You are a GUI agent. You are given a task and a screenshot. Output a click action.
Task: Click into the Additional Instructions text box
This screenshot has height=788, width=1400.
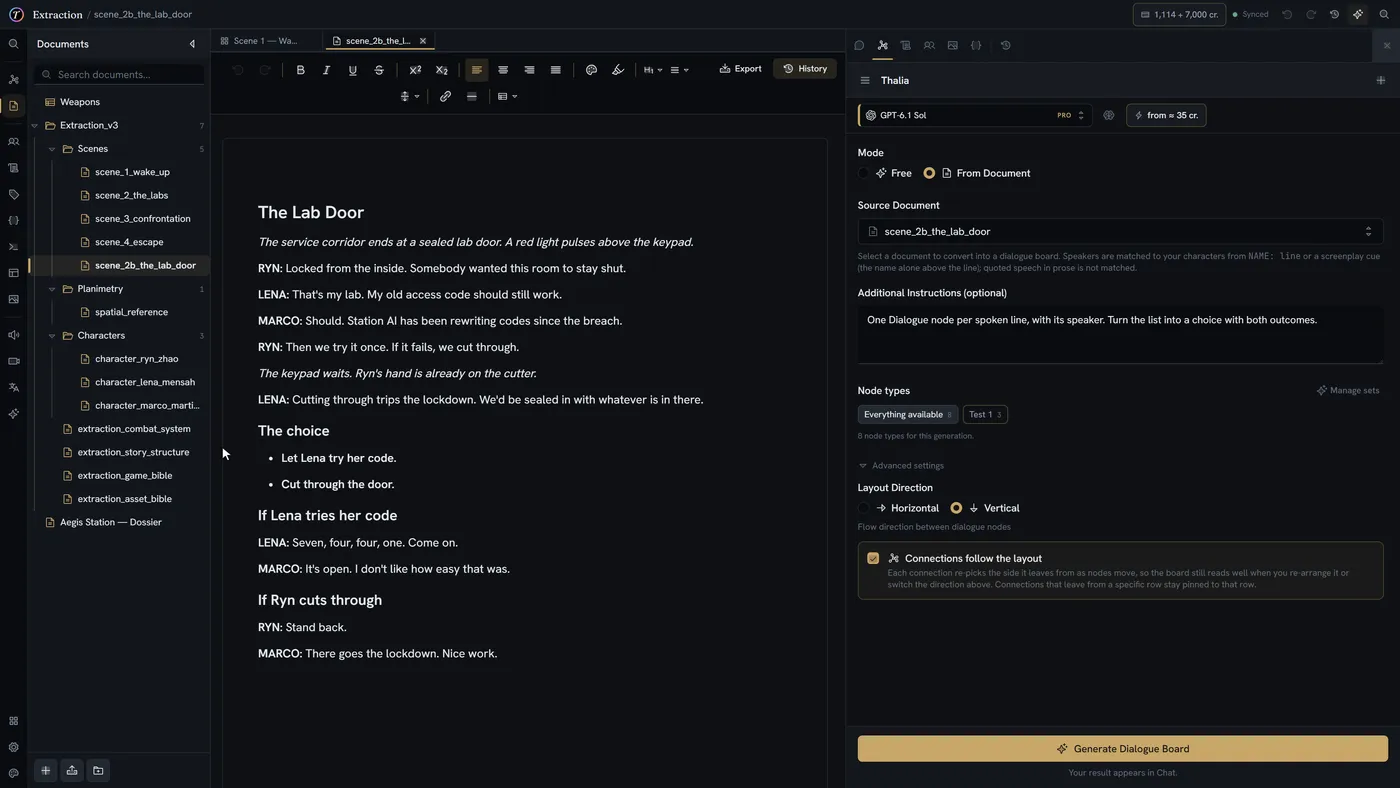click(x=1120, y=334)
